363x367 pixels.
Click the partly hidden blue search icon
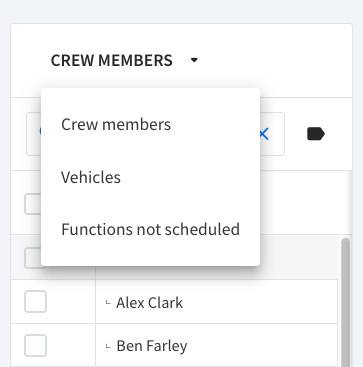click(x=40, y=132)
